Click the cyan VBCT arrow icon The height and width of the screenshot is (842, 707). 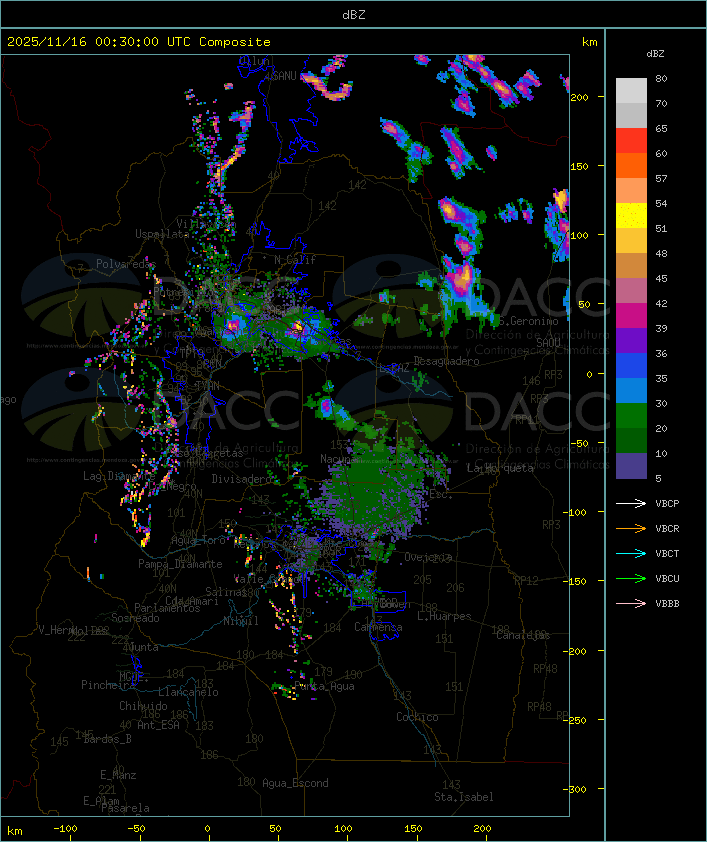(631, 553)
